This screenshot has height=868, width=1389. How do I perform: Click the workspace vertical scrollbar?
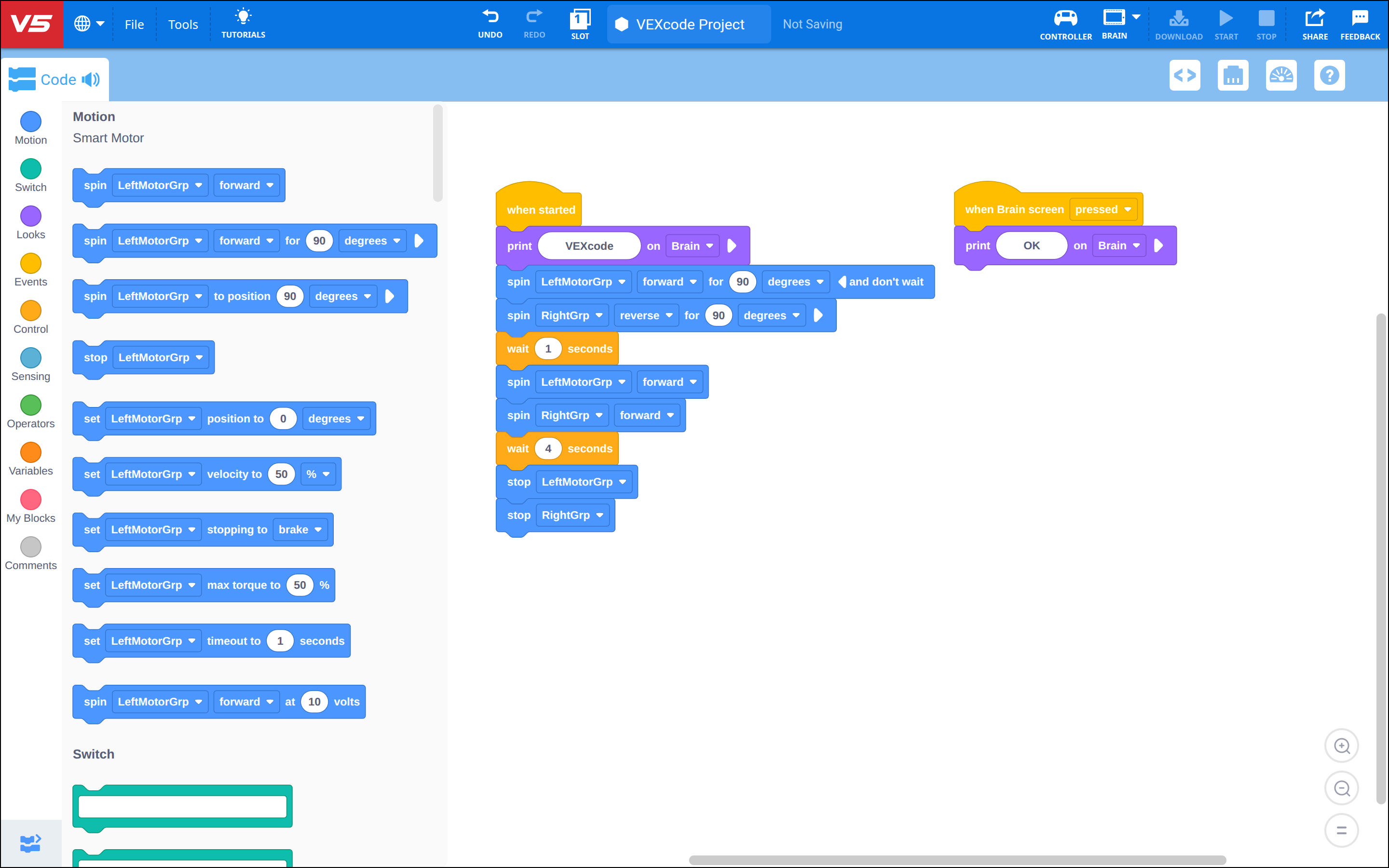tap(1381, 558)
